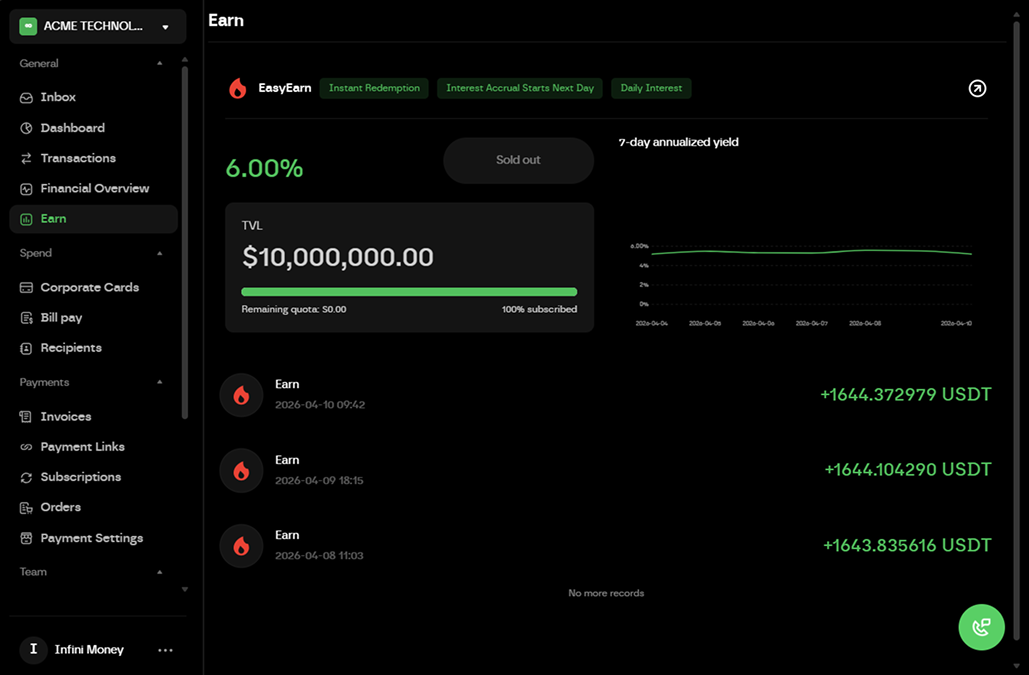Click the TVL green progress bar
The image size is (1029, 675).
coord(409,292)
